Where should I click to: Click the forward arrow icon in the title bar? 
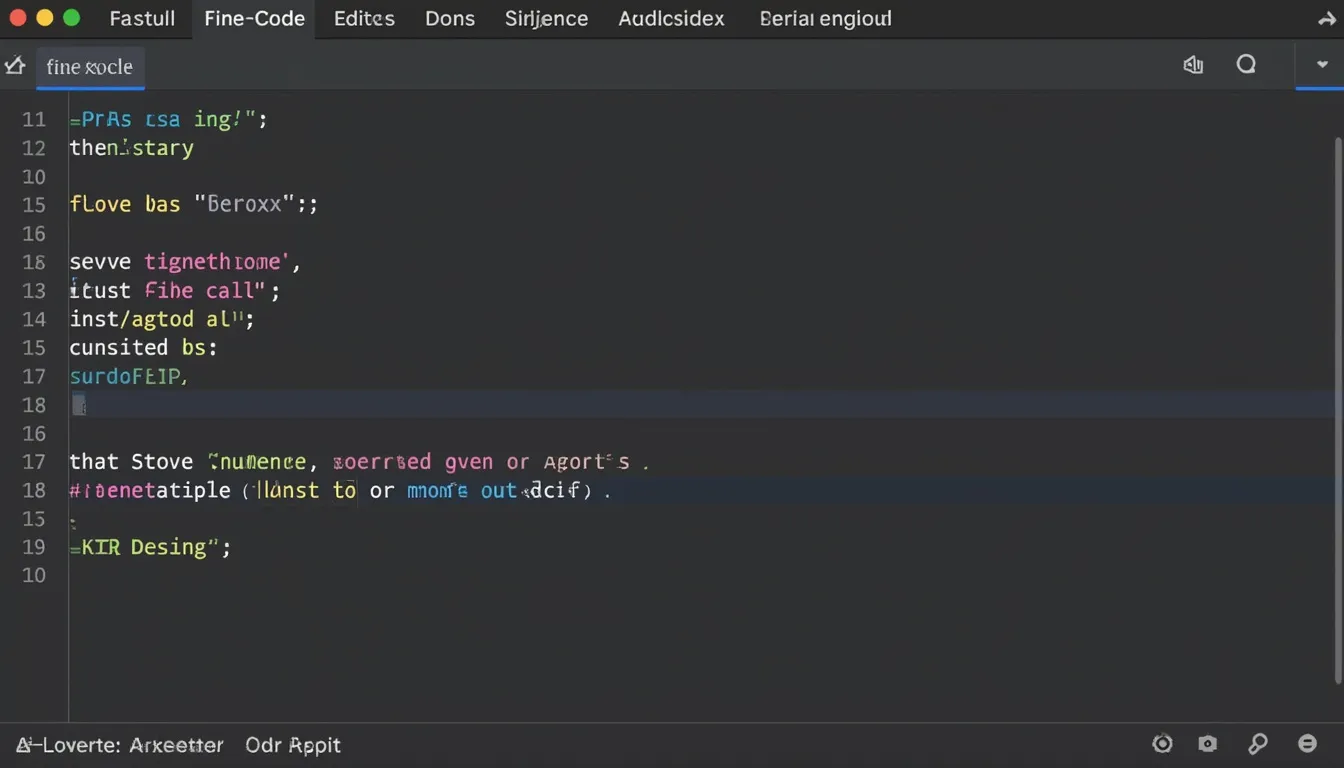(1326, 18)
